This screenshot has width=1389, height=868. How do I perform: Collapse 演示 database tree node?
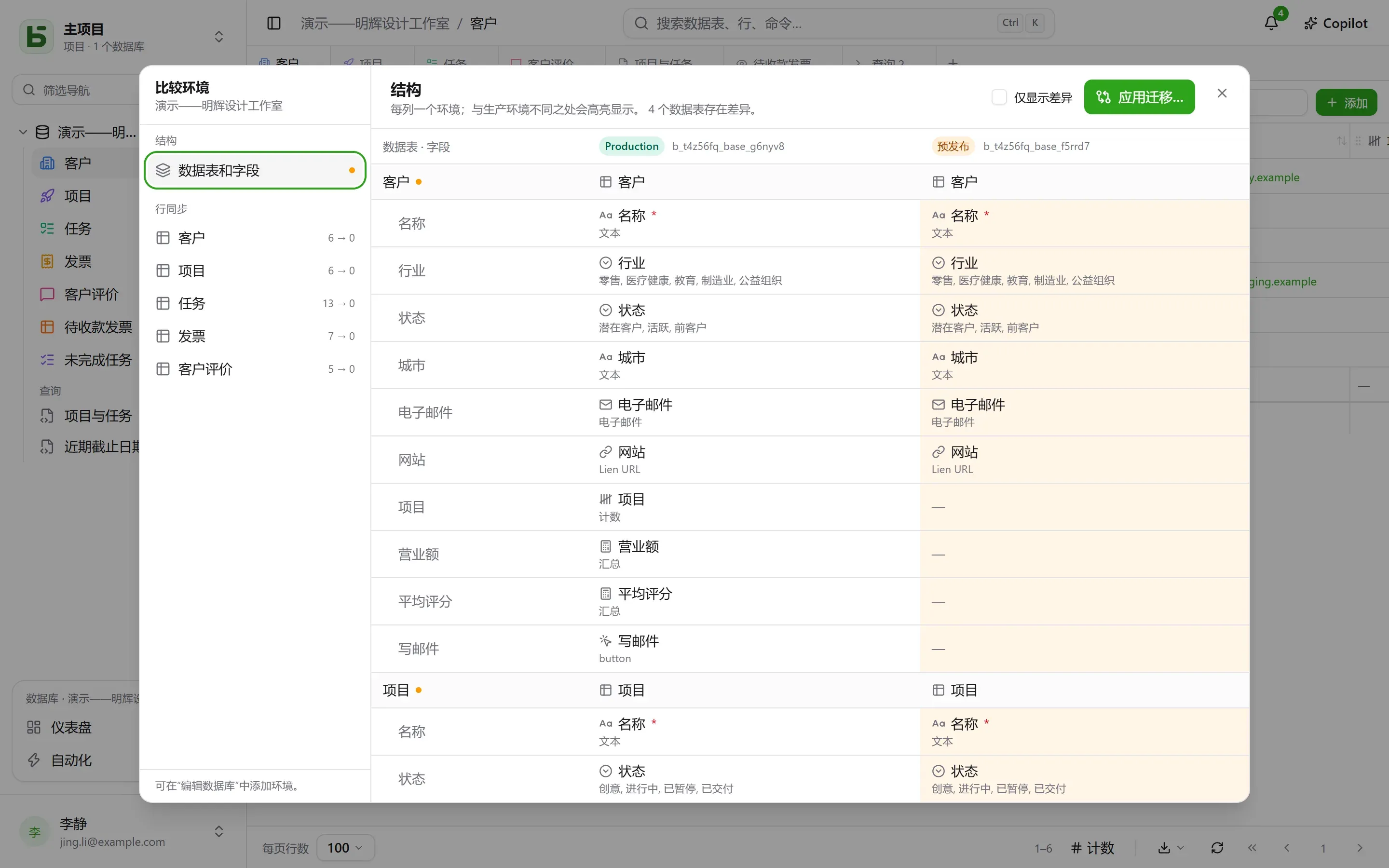point(23,132)
